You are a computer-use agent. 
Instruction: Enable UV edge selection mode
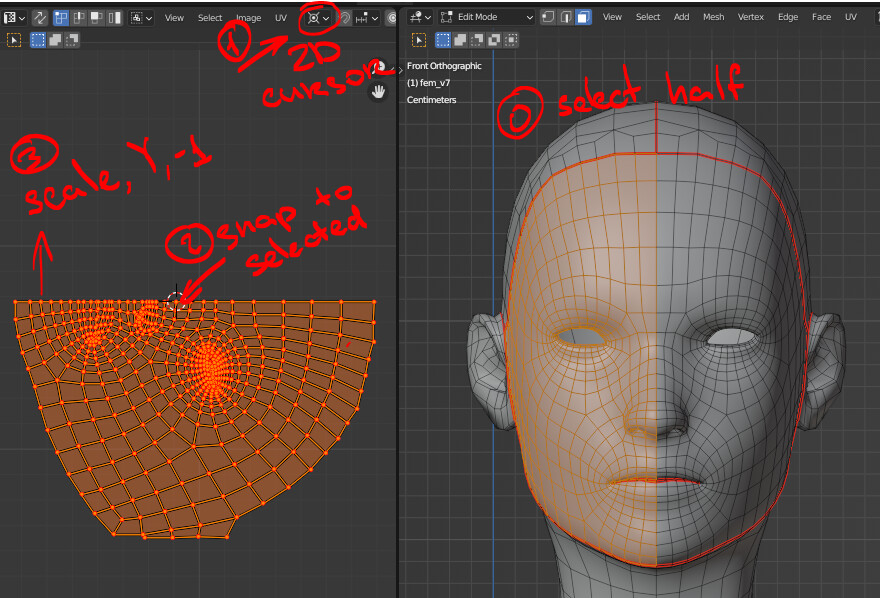tap(79, 18)
